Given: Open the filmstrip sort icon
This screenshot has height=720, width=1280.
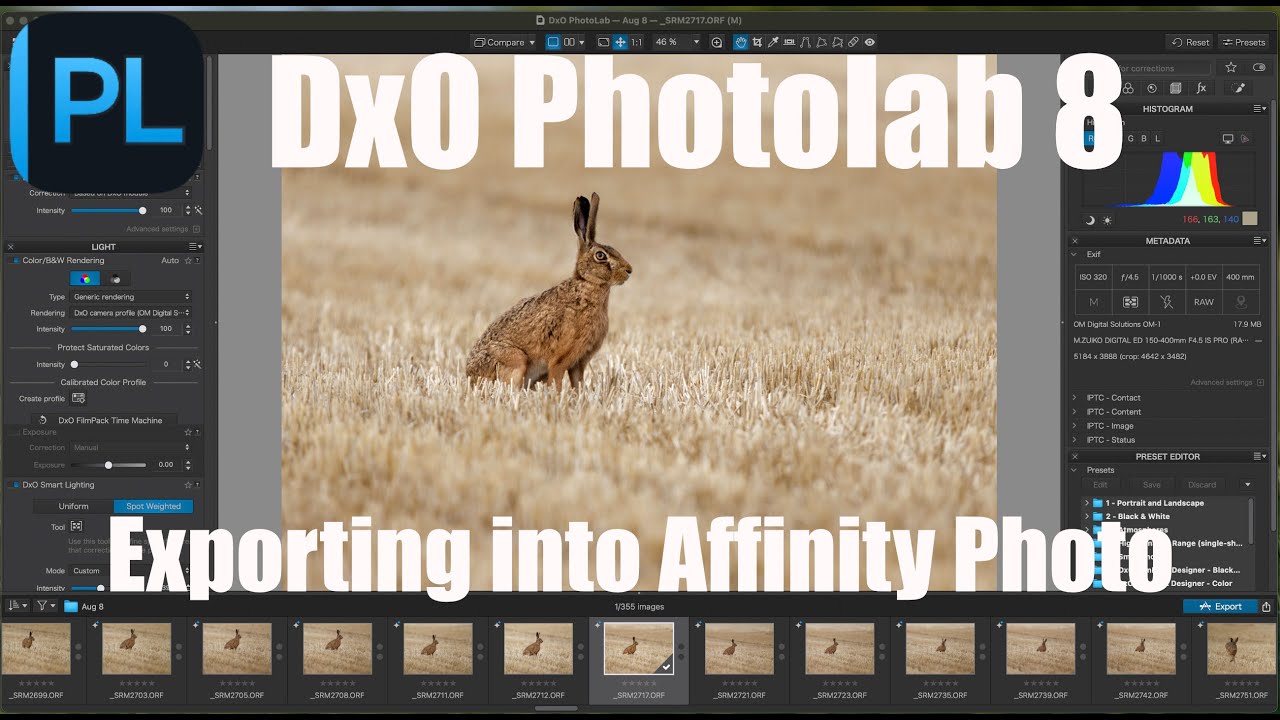Looking at the screenshot, I should (x=17, y=606).
